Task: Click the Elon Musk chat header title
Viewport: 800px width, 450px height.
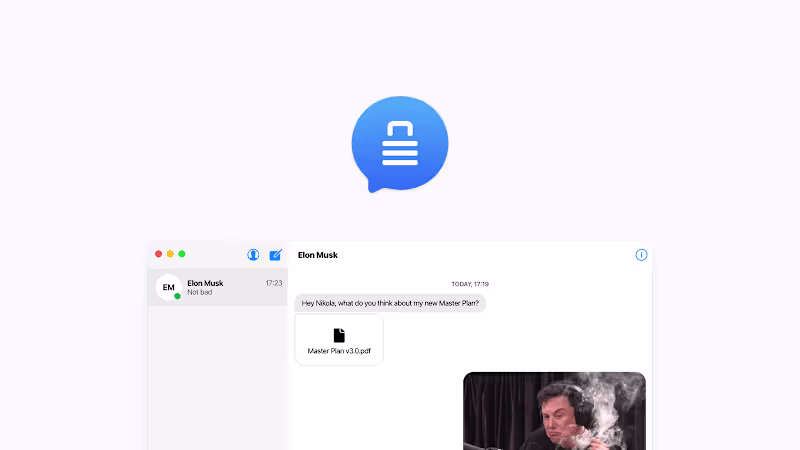Action: (x=318, y=255)
